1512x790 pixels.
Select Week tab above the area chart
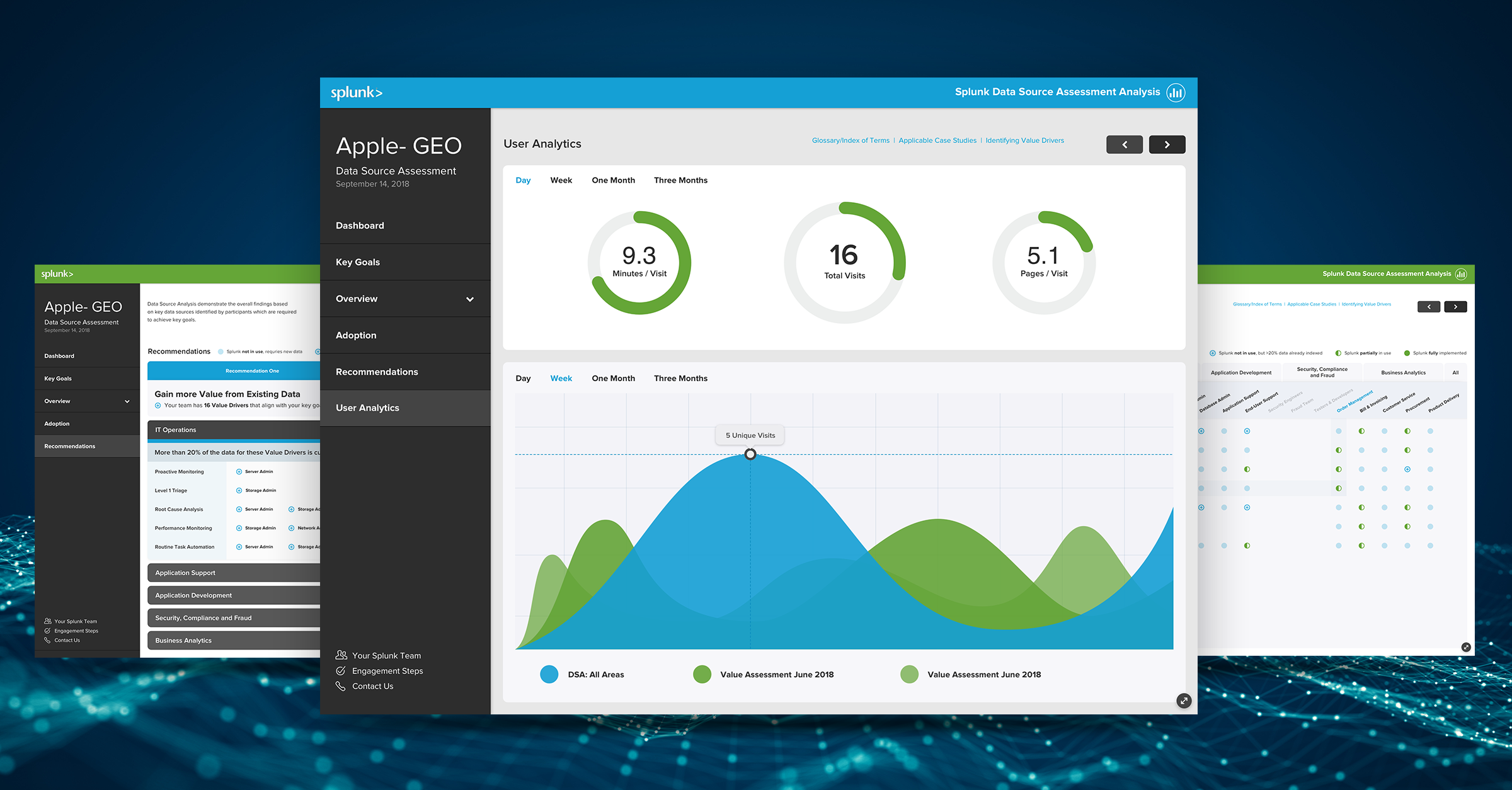(561, 379)
